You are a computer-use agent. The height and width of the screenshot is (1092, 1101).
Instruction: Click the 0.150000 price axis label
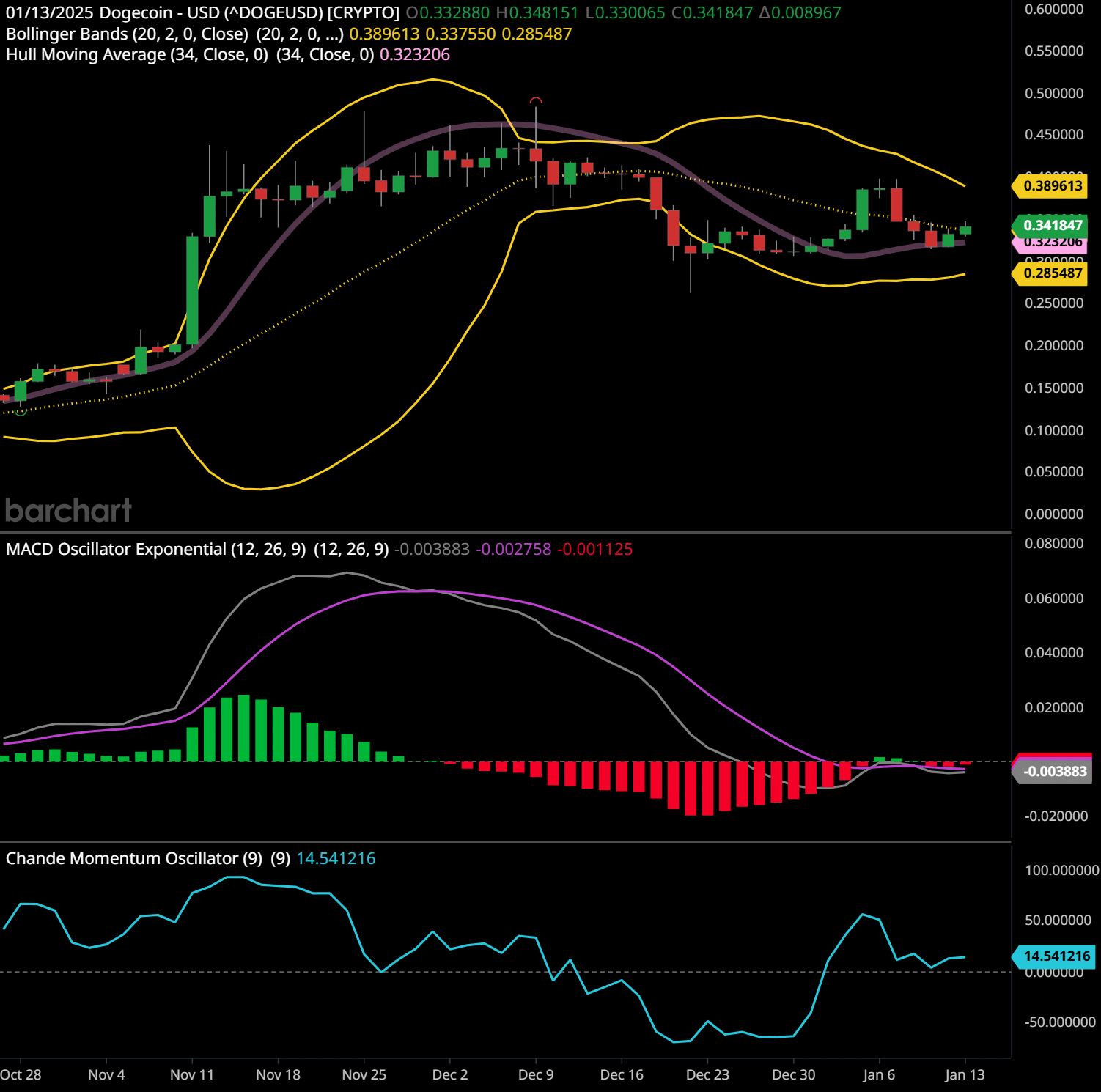[1054, 388]
